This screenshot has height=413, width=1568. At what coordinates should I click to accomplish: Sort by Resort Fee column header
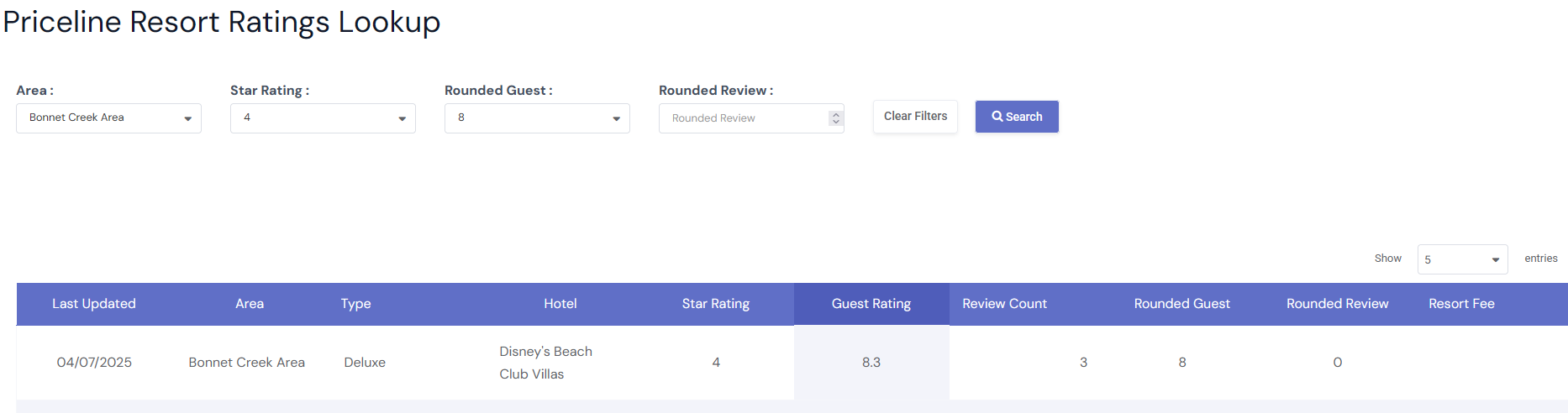coord(1462,304)
